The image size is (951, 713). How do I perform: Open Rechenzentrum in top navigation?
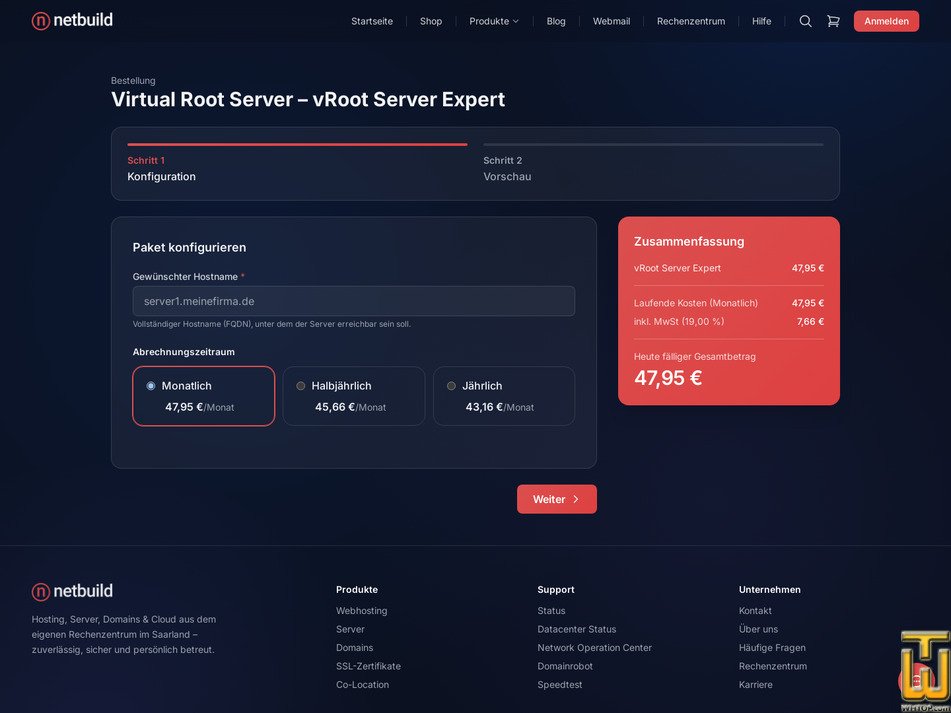[691, 21]
